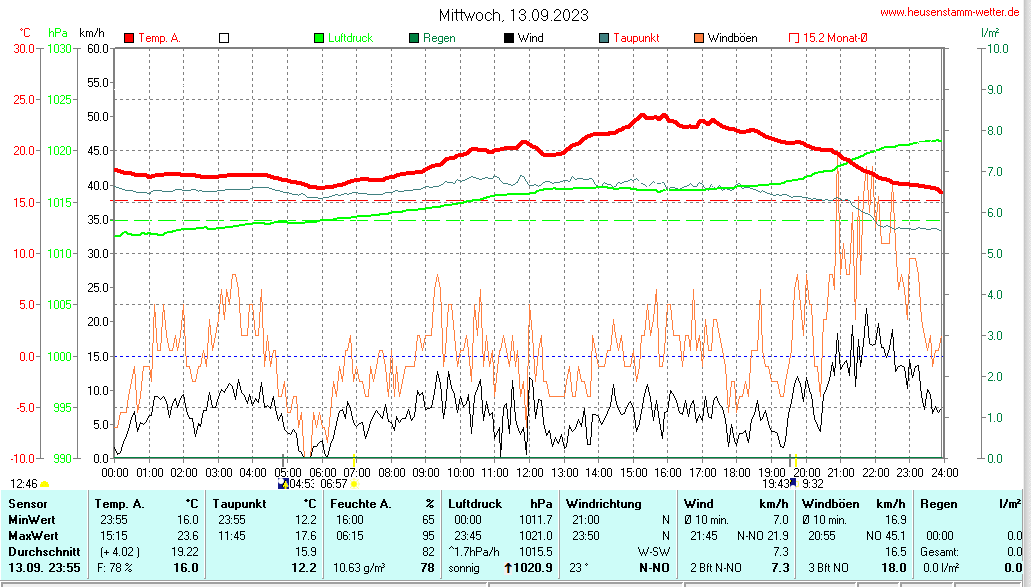Viewport: 1034px width, 587px height.
Task: Click the upward pressure trend arrow by 1020.9
Action: (507, 568)
